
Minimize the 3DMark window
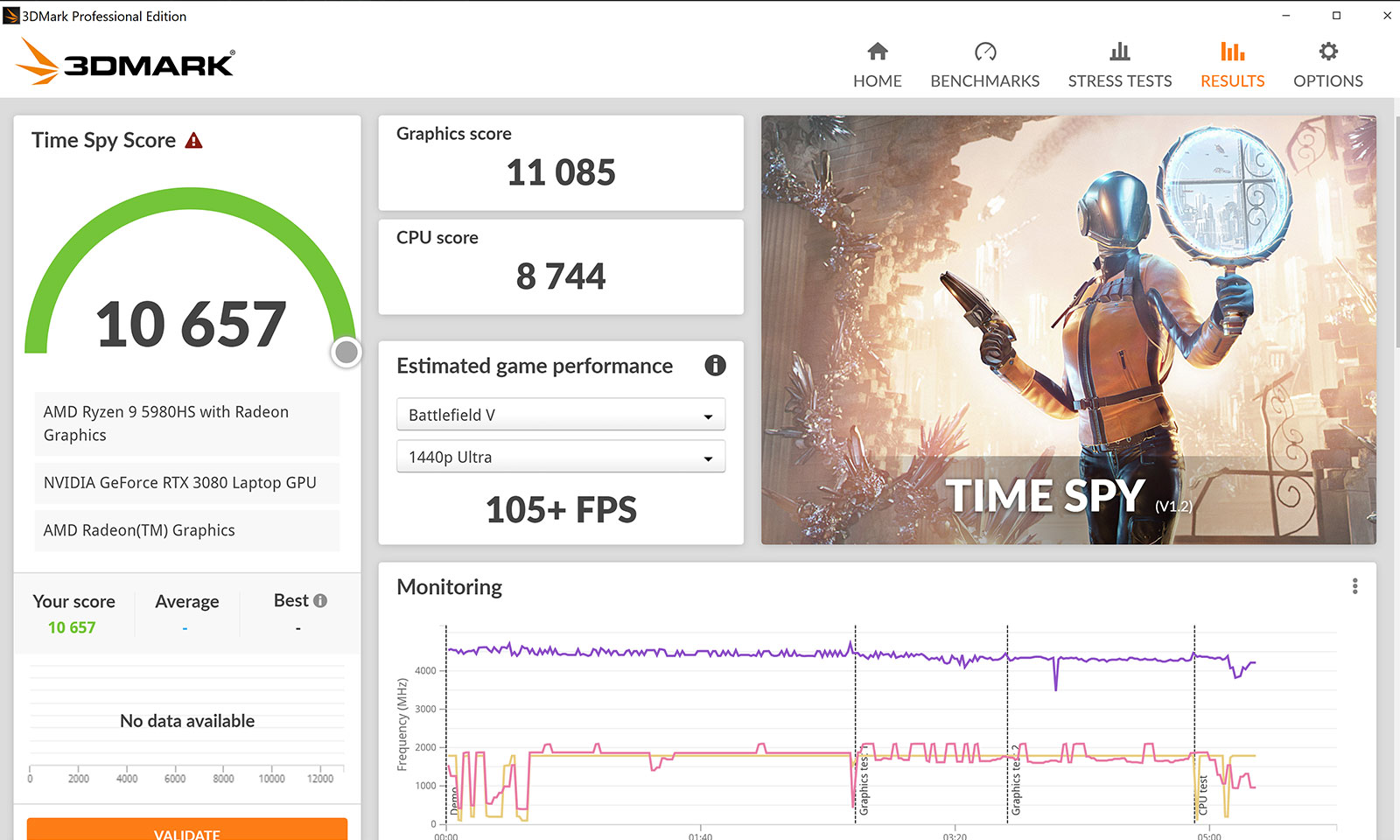coord(1286,16)
